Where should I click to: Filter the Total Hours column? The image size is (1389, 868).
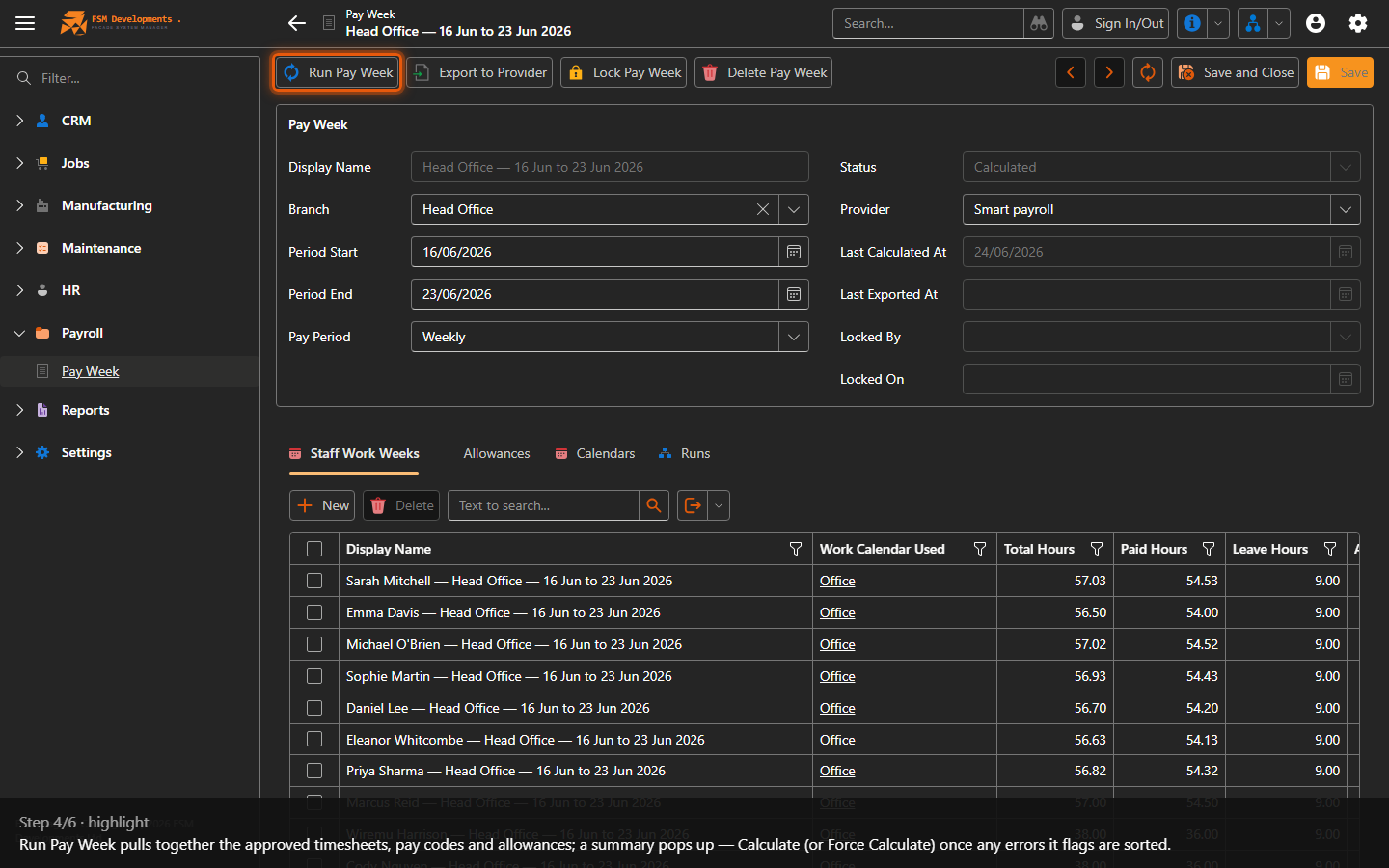coord(1097,549)
